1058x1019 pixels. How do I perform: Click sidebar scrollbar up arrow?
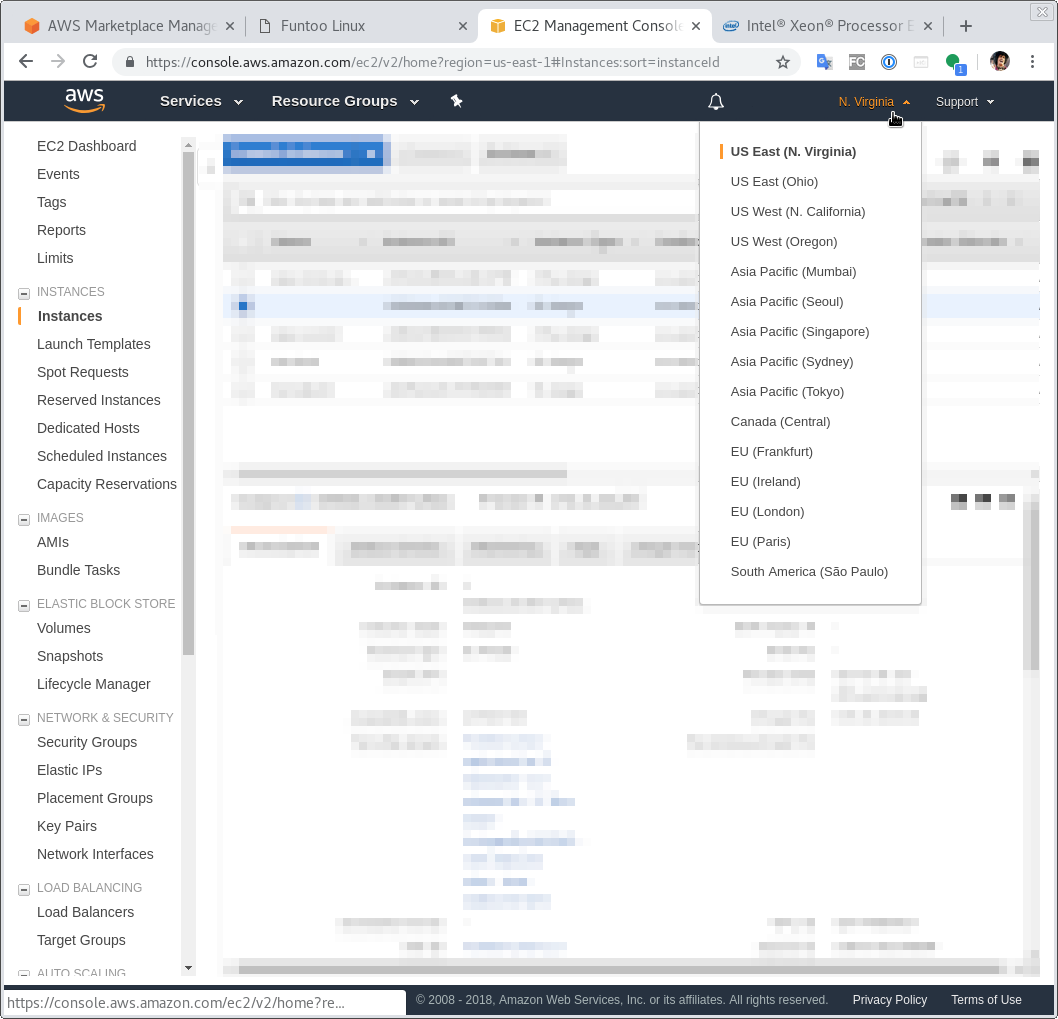[x=188, y=144]
